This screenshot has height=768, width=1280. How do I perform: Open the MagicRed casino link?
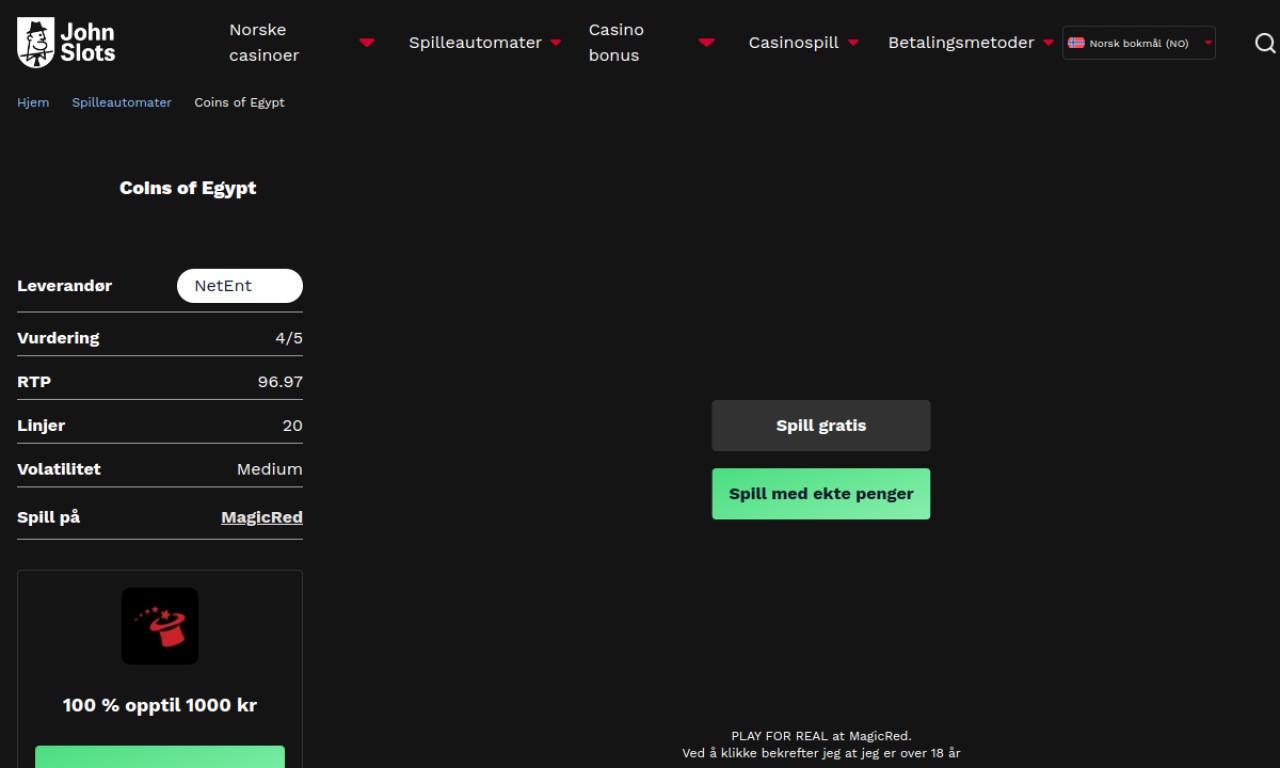[262, 517]
